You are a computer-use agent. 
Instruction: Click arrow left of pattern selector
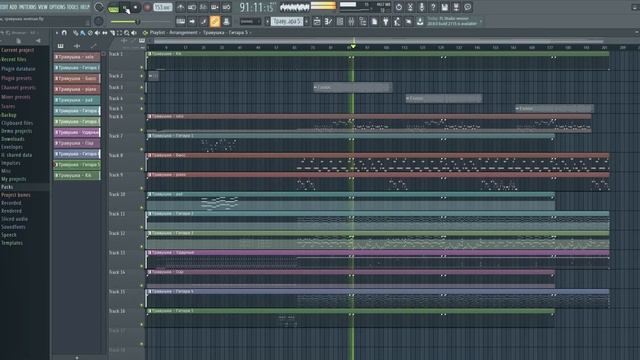[267, 21]
